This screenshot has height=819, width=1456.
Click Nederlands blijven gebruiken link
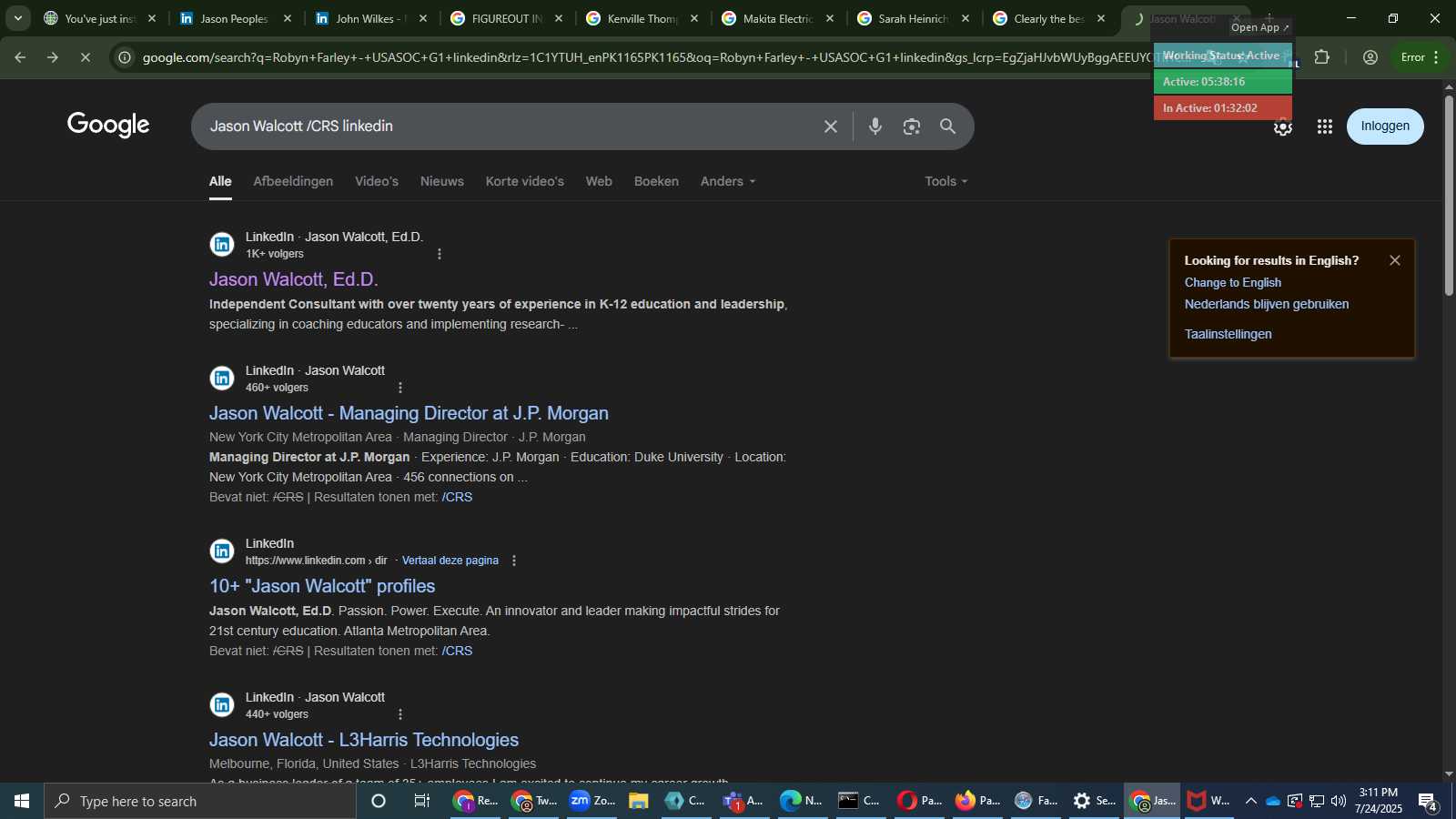pyautogui.click(x=1267, y=305)
